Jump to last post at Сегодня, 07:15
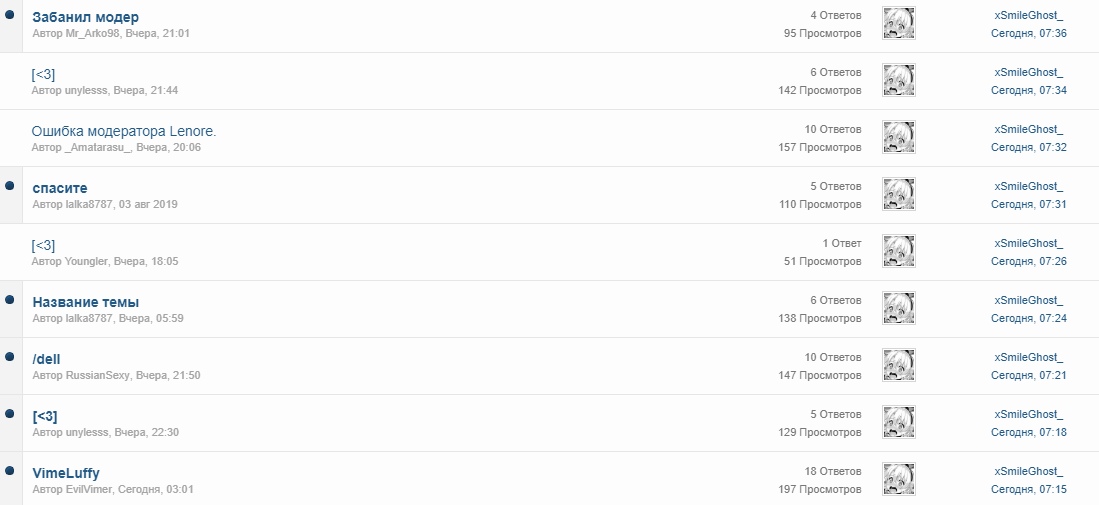This screenshot has height=505, width=1099. pyautogui.click(x=1028, y=489)
